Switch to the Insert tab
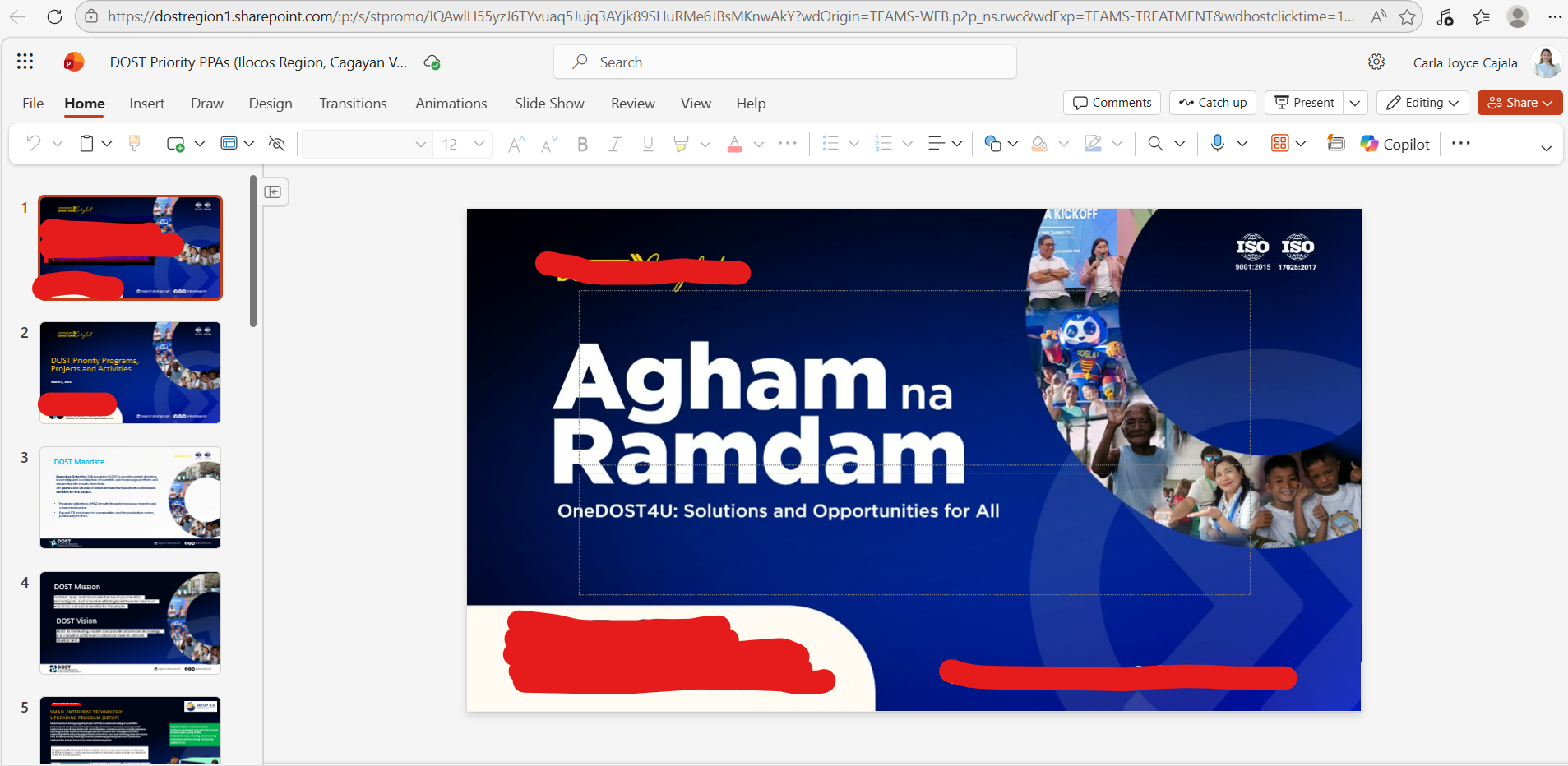The height and width of the screenshot is (766, 1568). 147,104
